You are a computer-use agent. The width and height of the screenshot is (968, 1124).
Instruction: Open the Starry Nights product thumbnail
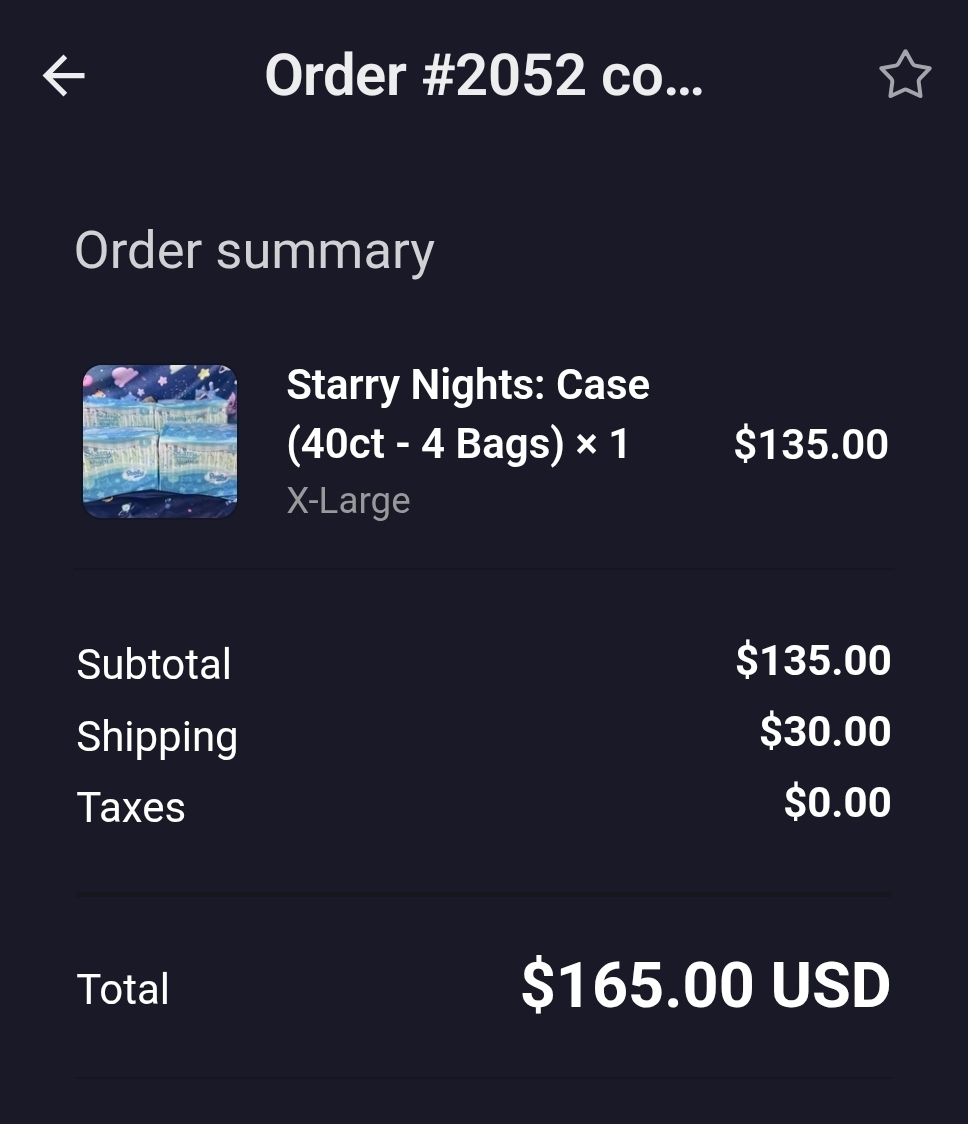click(x=160, y=441)
